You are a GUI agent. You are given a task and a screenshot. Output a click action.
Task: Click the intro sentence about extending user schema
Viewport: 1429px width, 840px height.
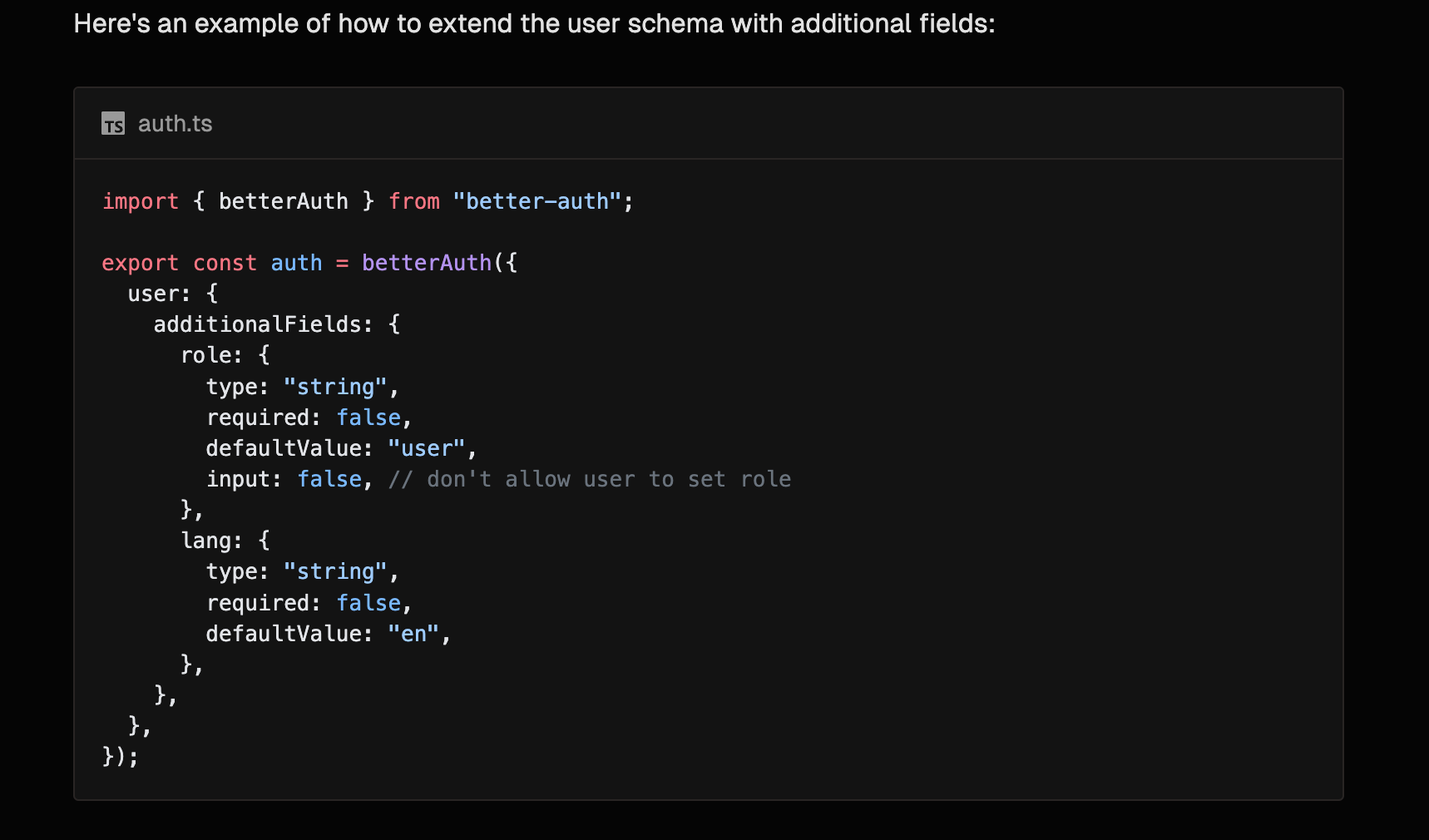(534, 23)
